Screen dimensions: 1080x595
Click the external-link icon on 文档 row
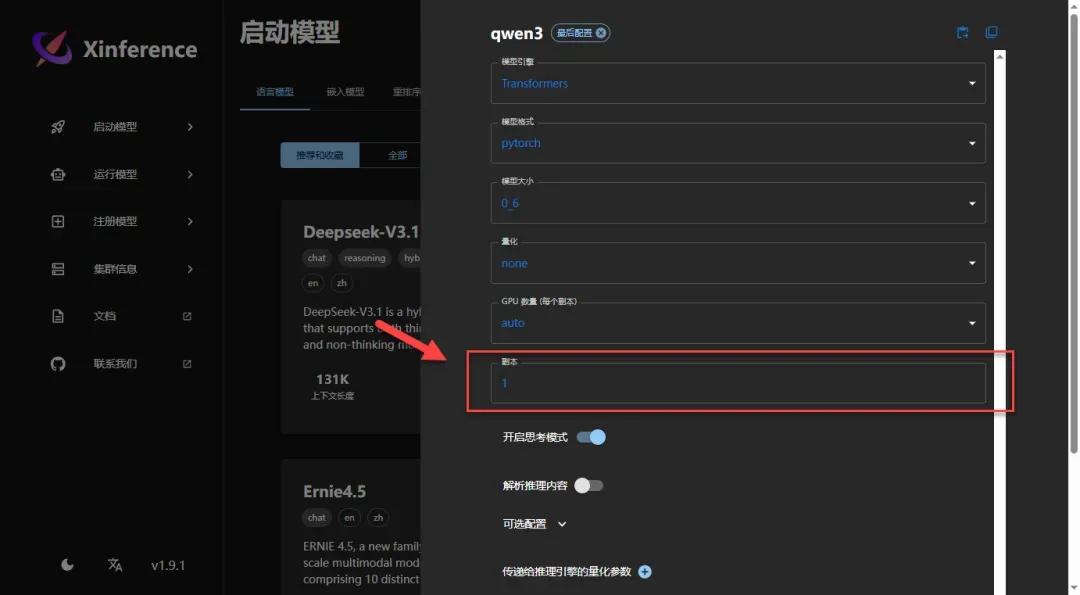tap(187, 316)
